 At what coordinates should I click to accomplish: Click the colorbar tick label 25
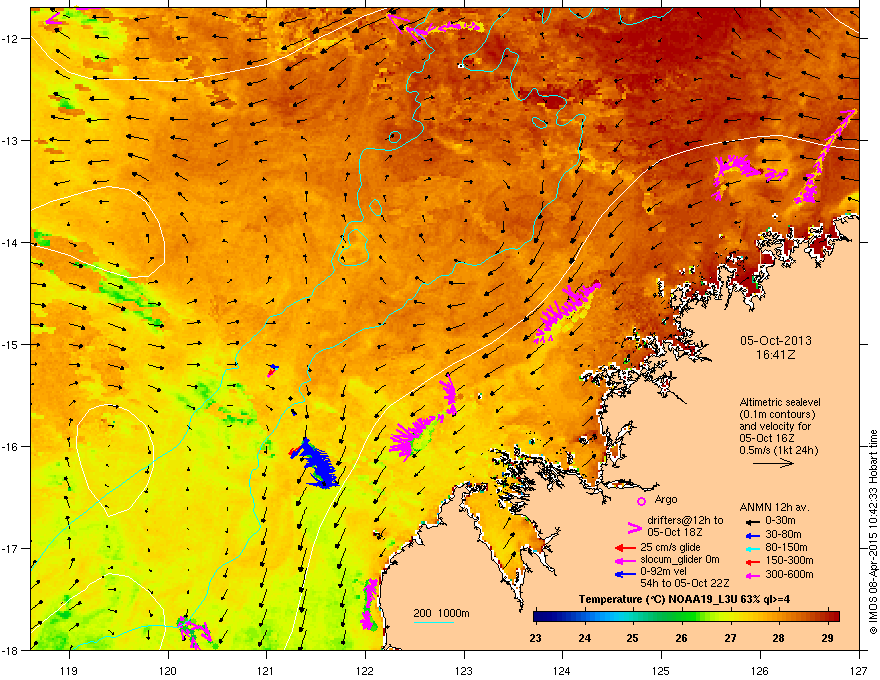click(633, 638)
